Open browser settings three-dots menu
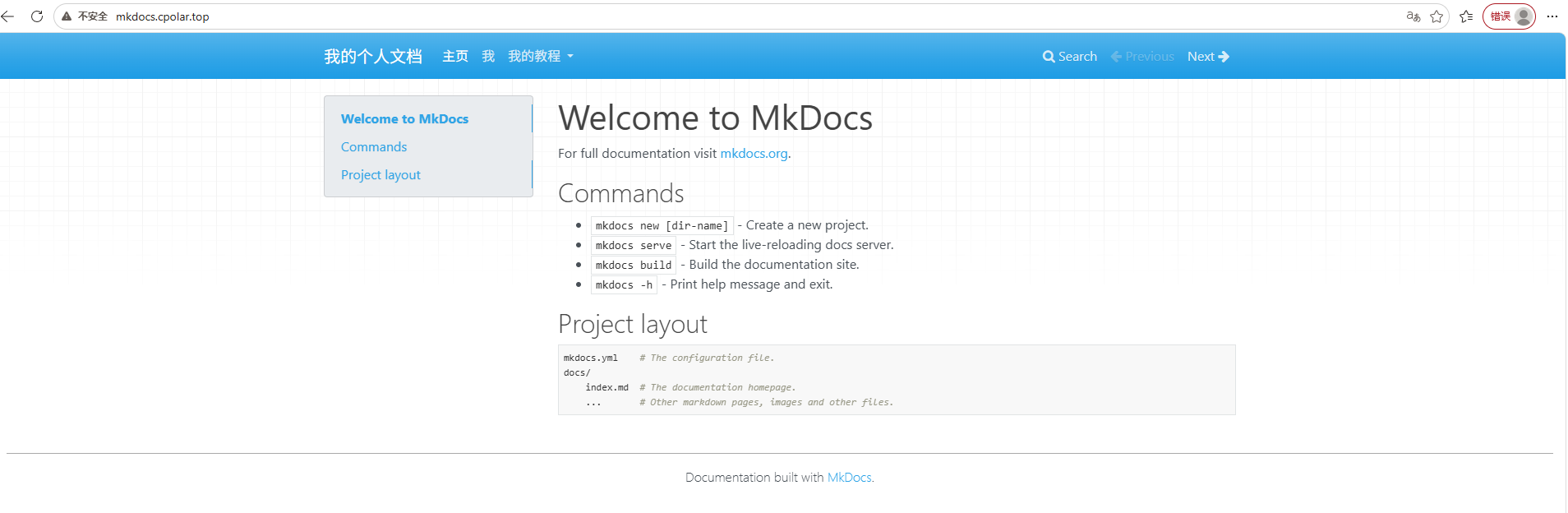The height and width of the screenshot is (513, 1568). (x=1552, y=16)
